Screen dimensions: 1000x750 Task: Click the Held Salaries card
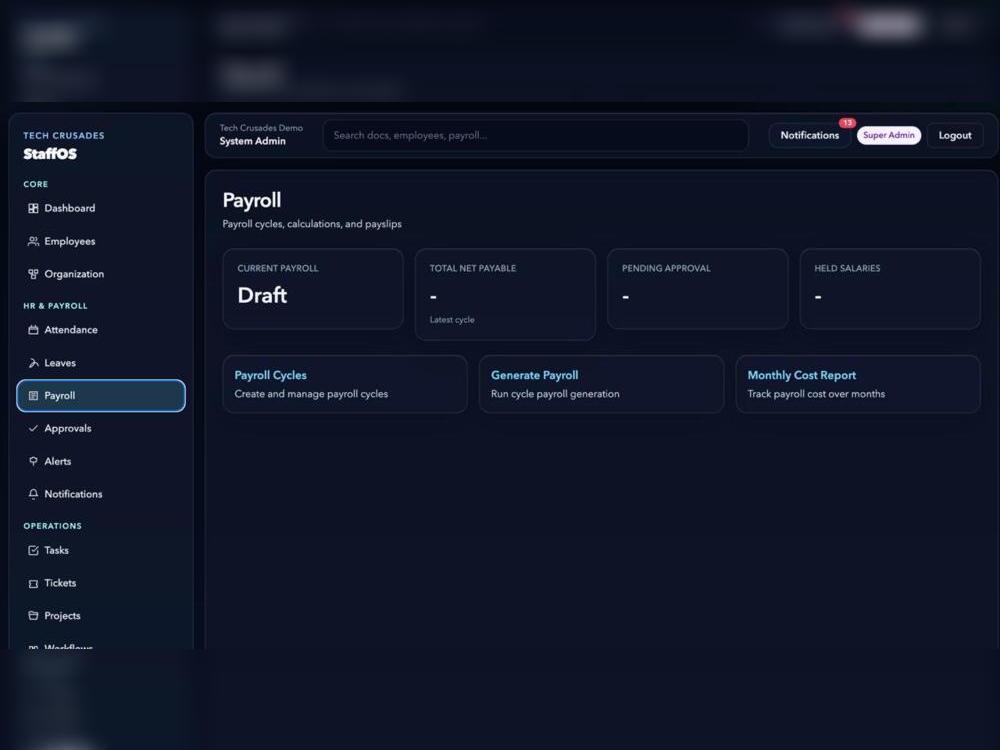tap(890, 289)
